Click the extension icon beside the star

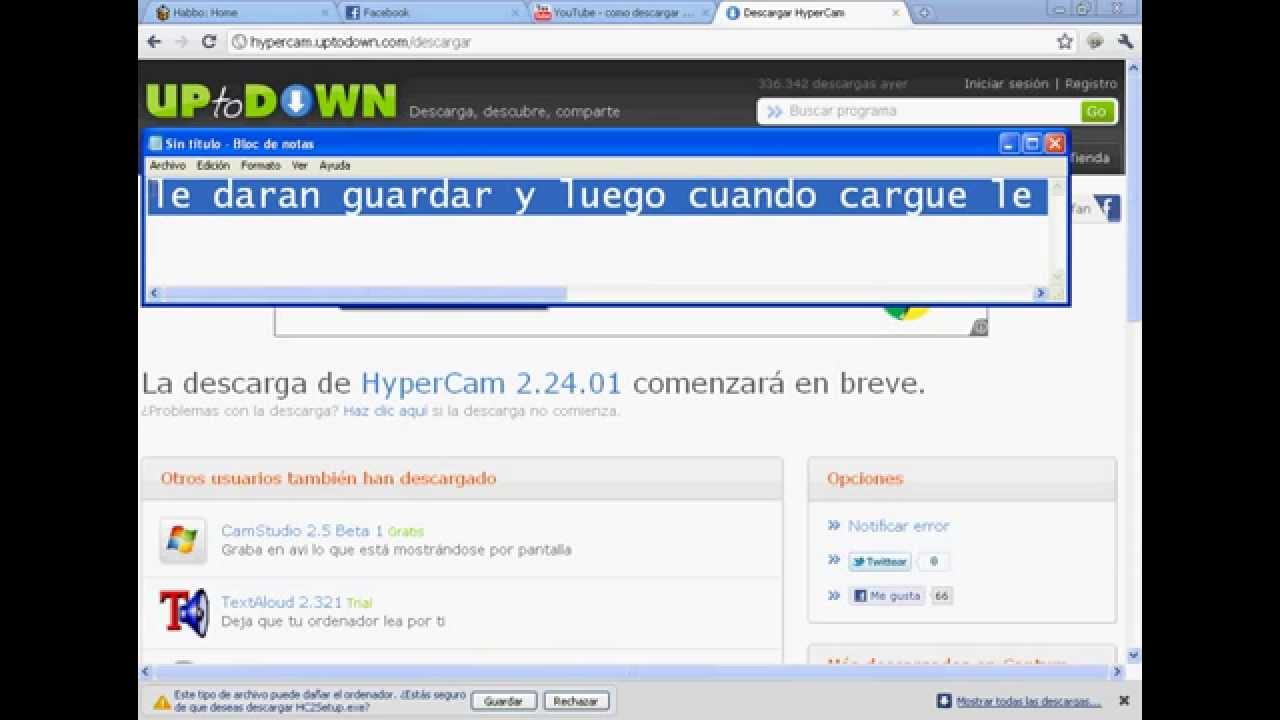[1095, 42]
